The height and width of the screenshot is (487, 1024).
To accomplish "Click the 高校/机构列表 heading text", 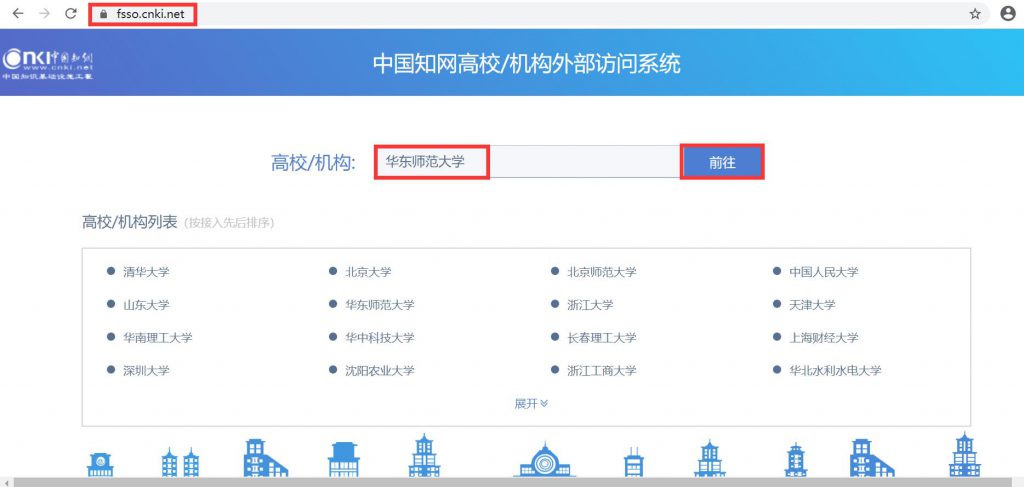I will [x=129, y=223].
